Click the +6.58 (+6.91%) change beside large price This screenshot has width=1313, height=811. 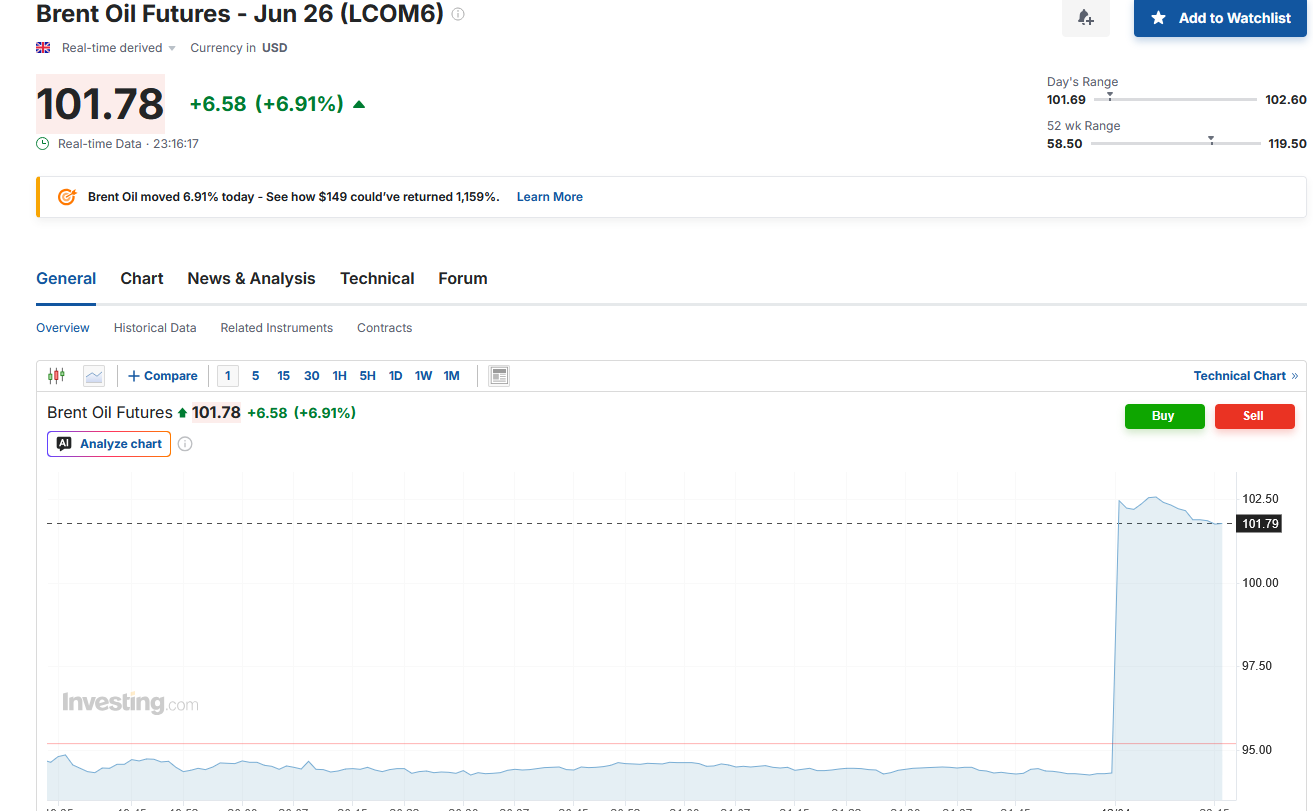click(267, 104)
